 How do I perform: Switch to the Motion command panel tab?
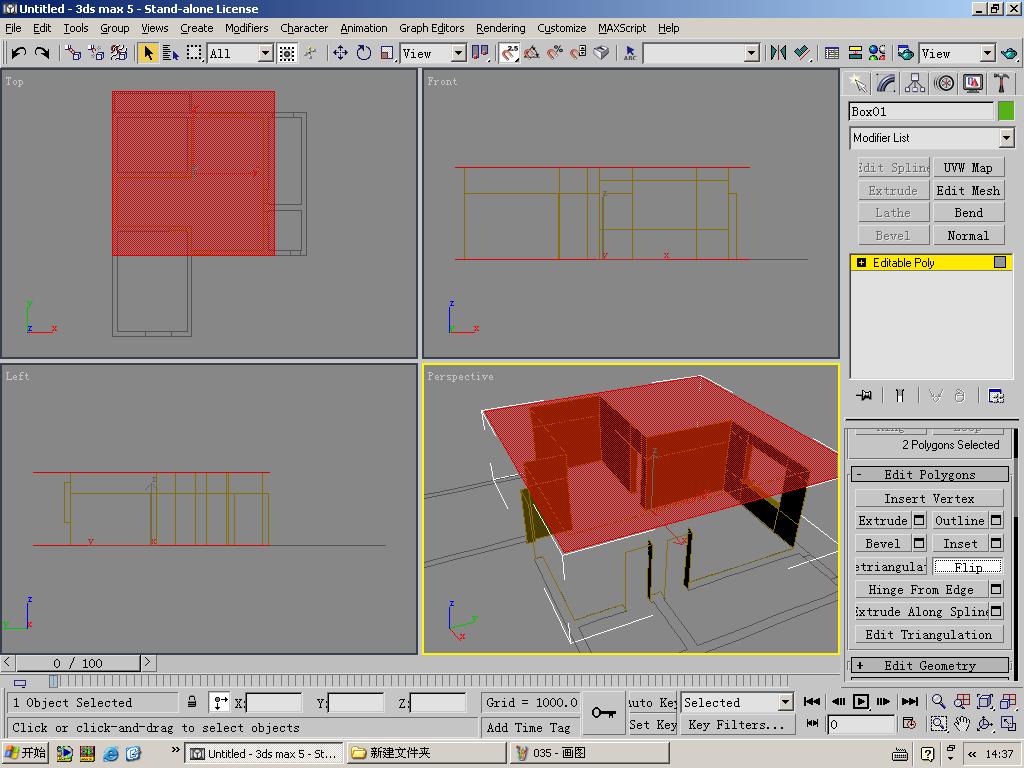[x=944, y=83]
